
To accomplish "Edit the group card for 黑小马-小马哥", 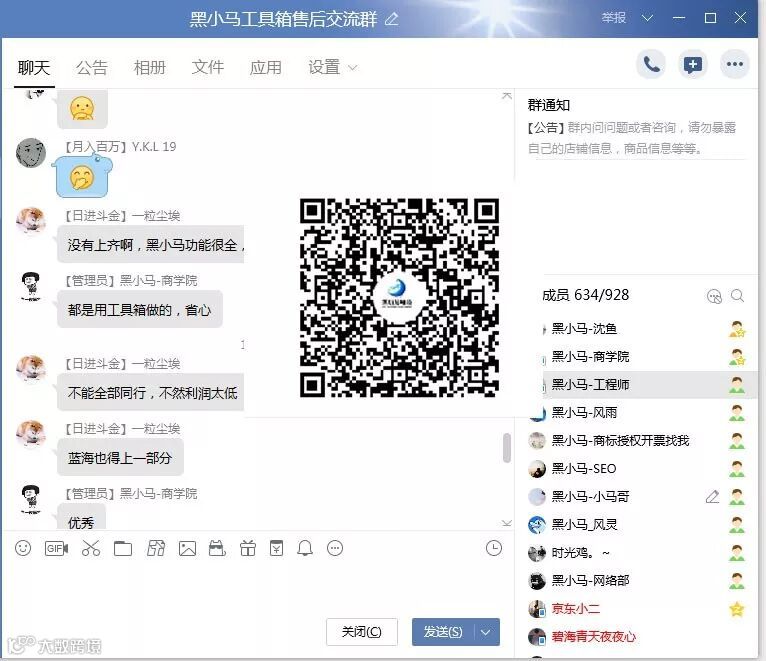I will 712,497.
